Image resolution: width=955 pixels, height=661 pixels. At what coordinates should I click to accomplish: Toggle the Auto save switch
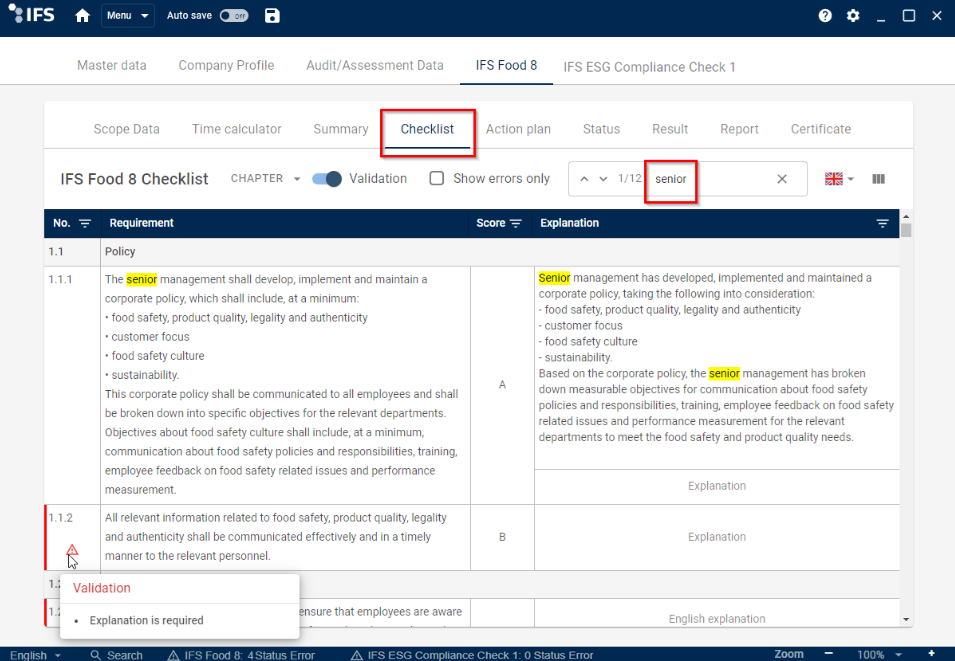234,16
